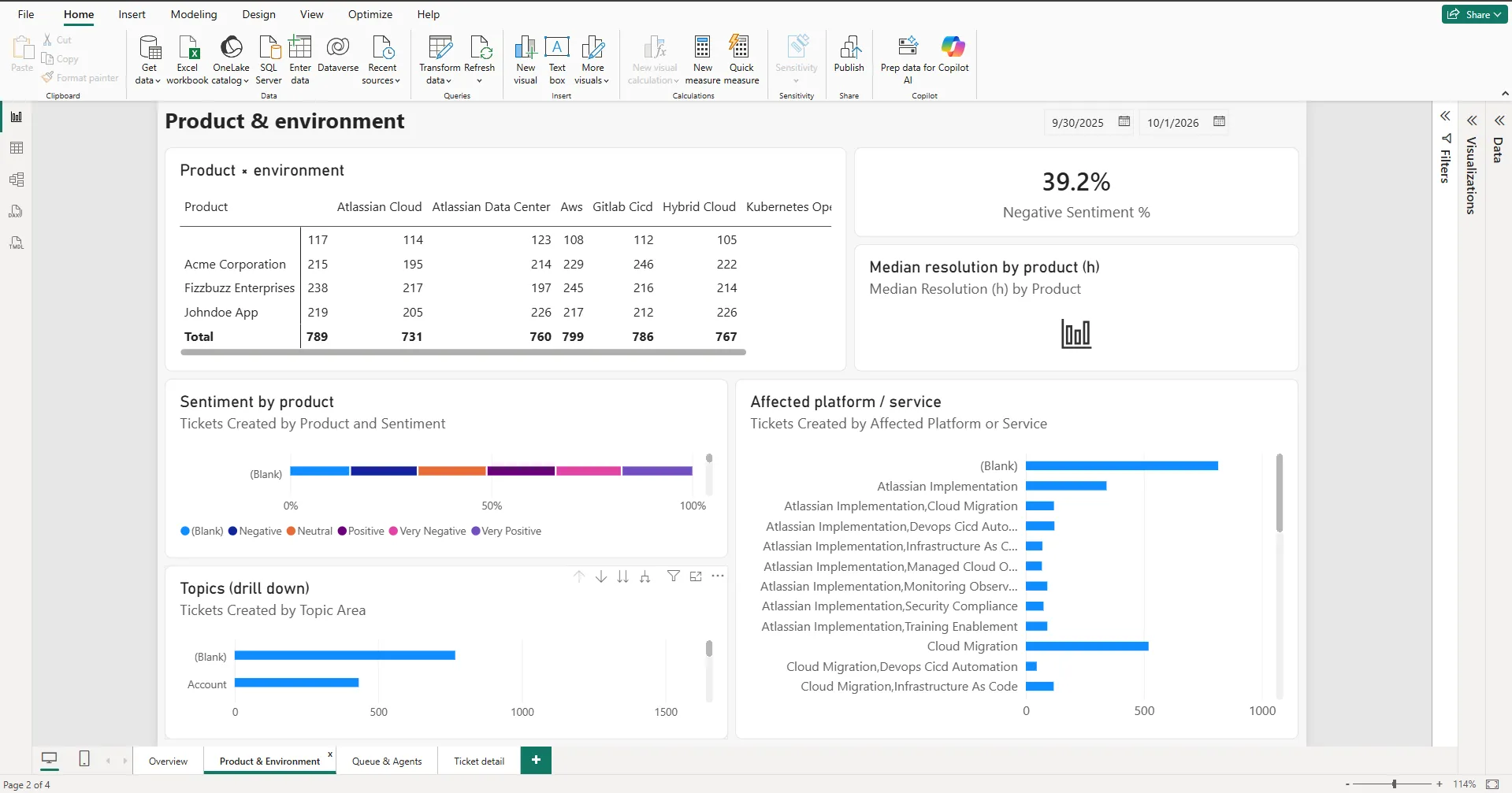The image size is (1512, 793).
Task: Open start date calendar picker
Action: coord(1124,121)
